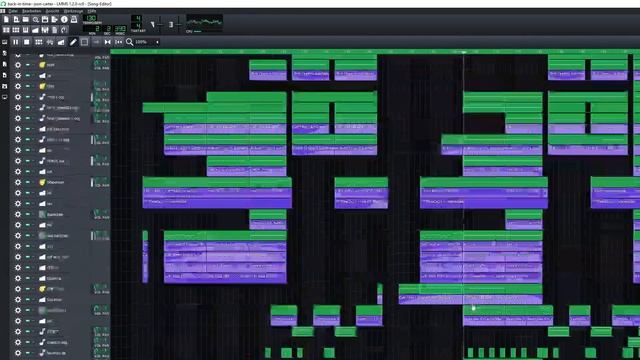Click the Shapeman track name button

click(x=55, y=182)
